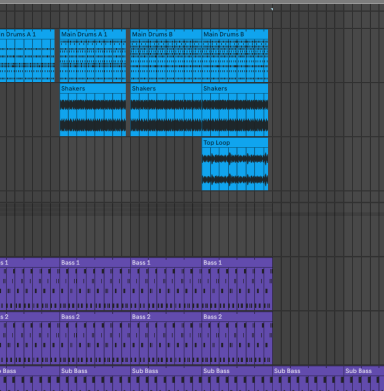This screenshot has height=391, width=384.
Task: Select the Main Drums B clip following Main Drums A 1
Action: coord(166,56)
